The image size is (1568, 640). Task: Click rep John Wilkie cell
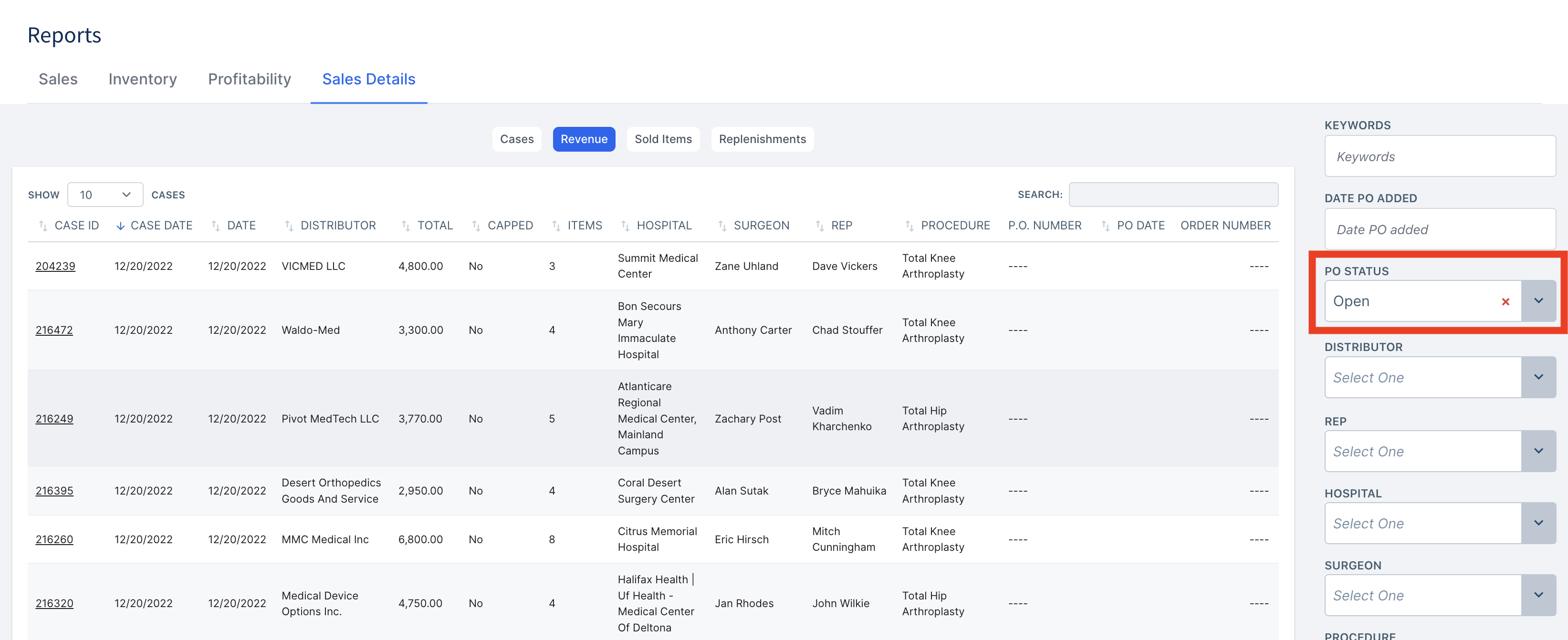841,603
